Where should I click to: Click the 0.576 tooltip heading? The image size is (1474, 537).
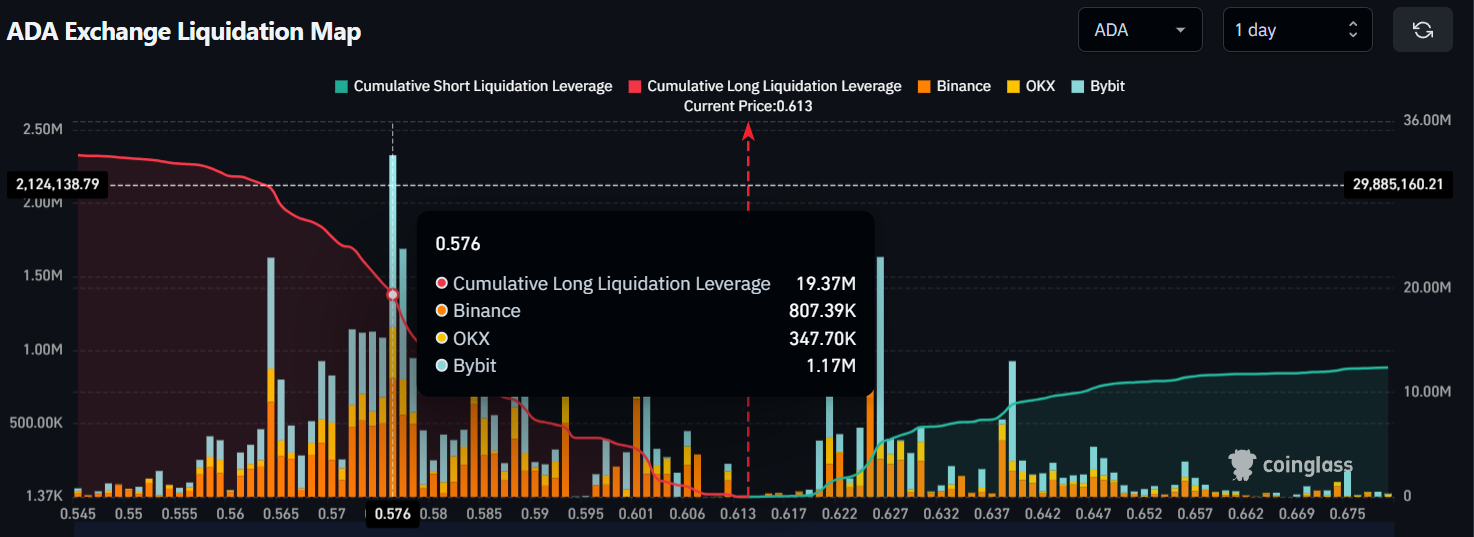click(458, 243)
